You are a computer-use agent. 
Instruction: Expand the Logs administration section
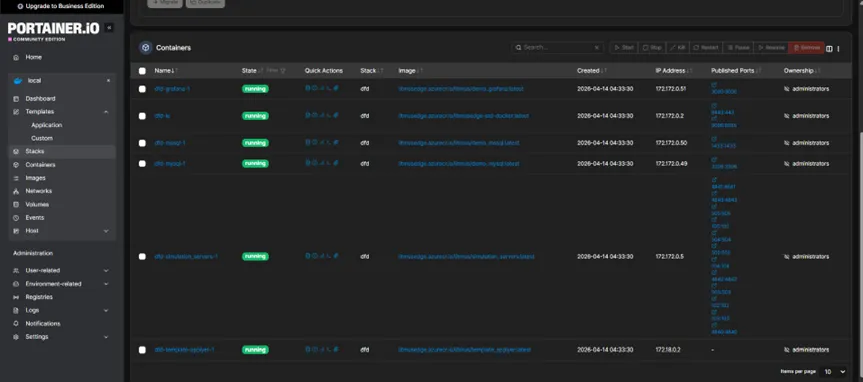[106, 310]
